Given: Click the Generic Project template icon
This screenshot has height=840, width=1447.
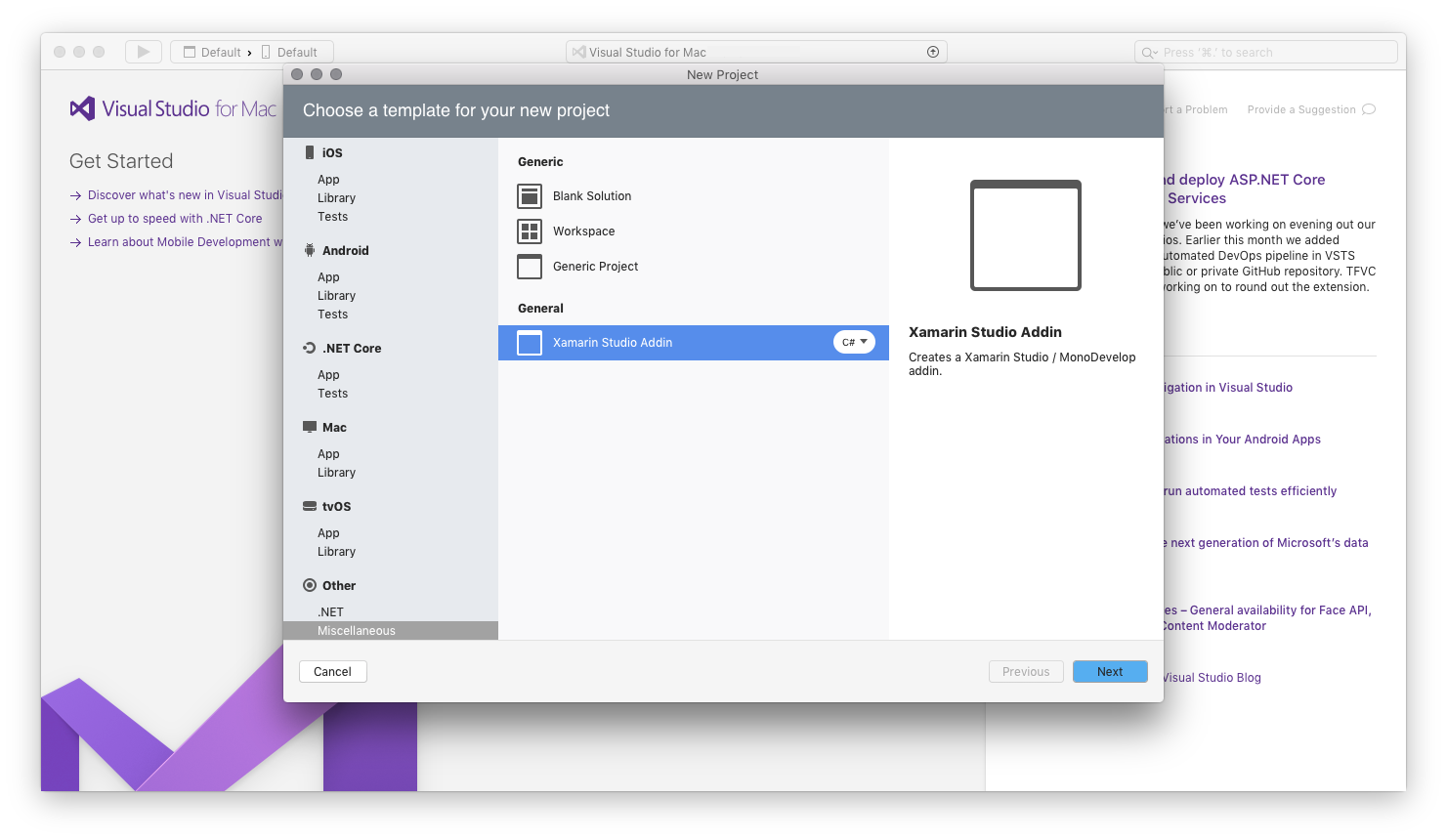Looking at the screenshot, I should 530,267.
